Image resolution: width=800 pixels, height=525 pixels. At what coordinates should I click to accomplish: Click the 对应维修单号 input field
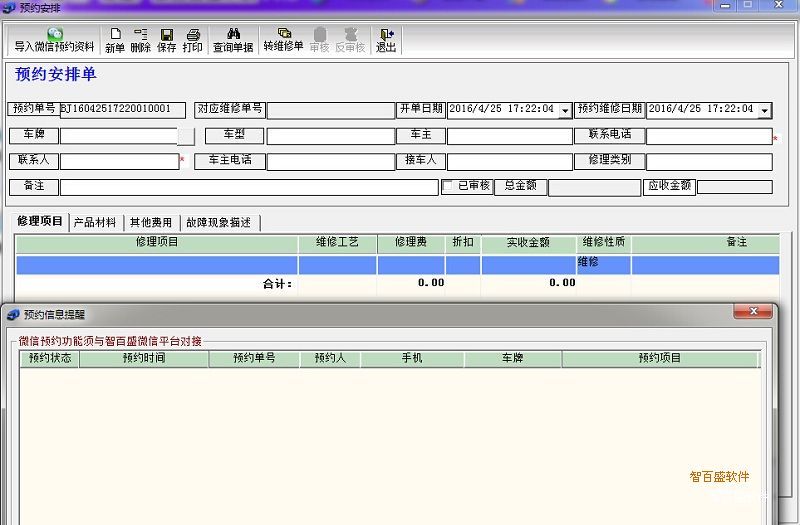coord(331,111)
